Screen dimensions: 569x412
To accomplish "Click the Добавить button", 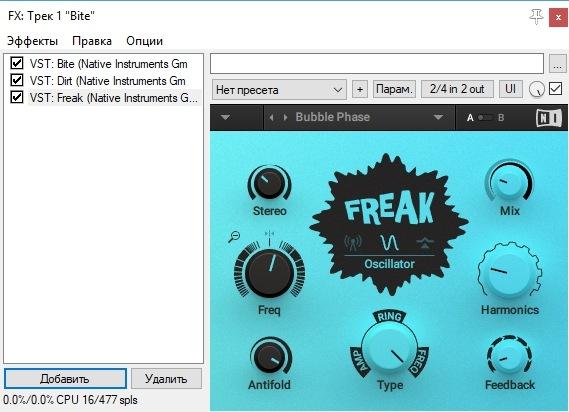I will (65, 379).
